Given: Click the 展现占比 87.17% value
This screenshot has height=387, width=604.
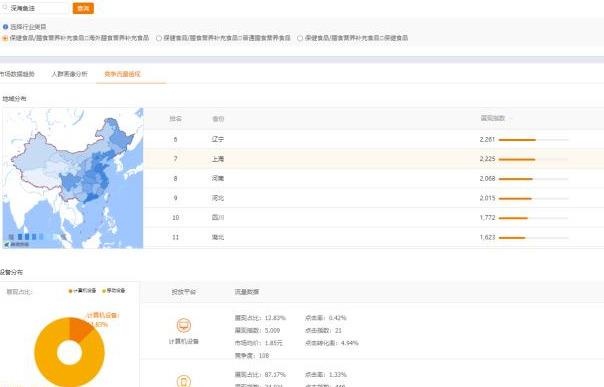Looking at the screenshot, I should (260, 374).
